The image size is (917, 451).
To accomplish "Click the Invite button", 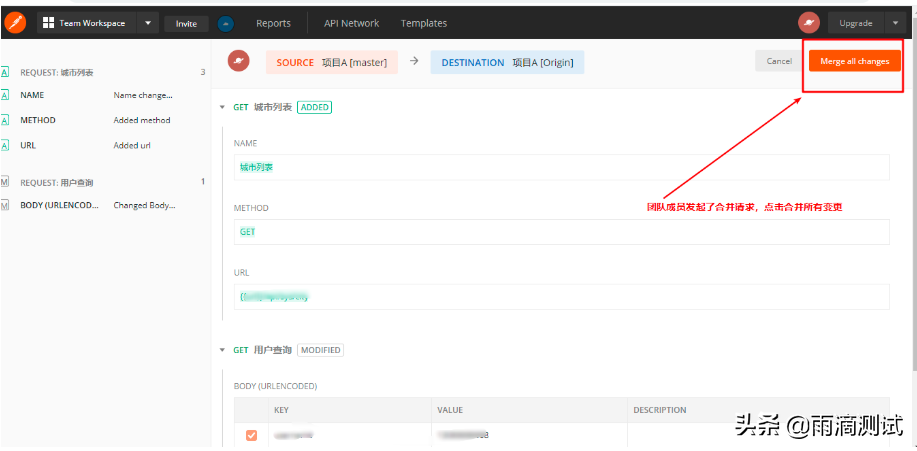I will click(x=186, y=23).
